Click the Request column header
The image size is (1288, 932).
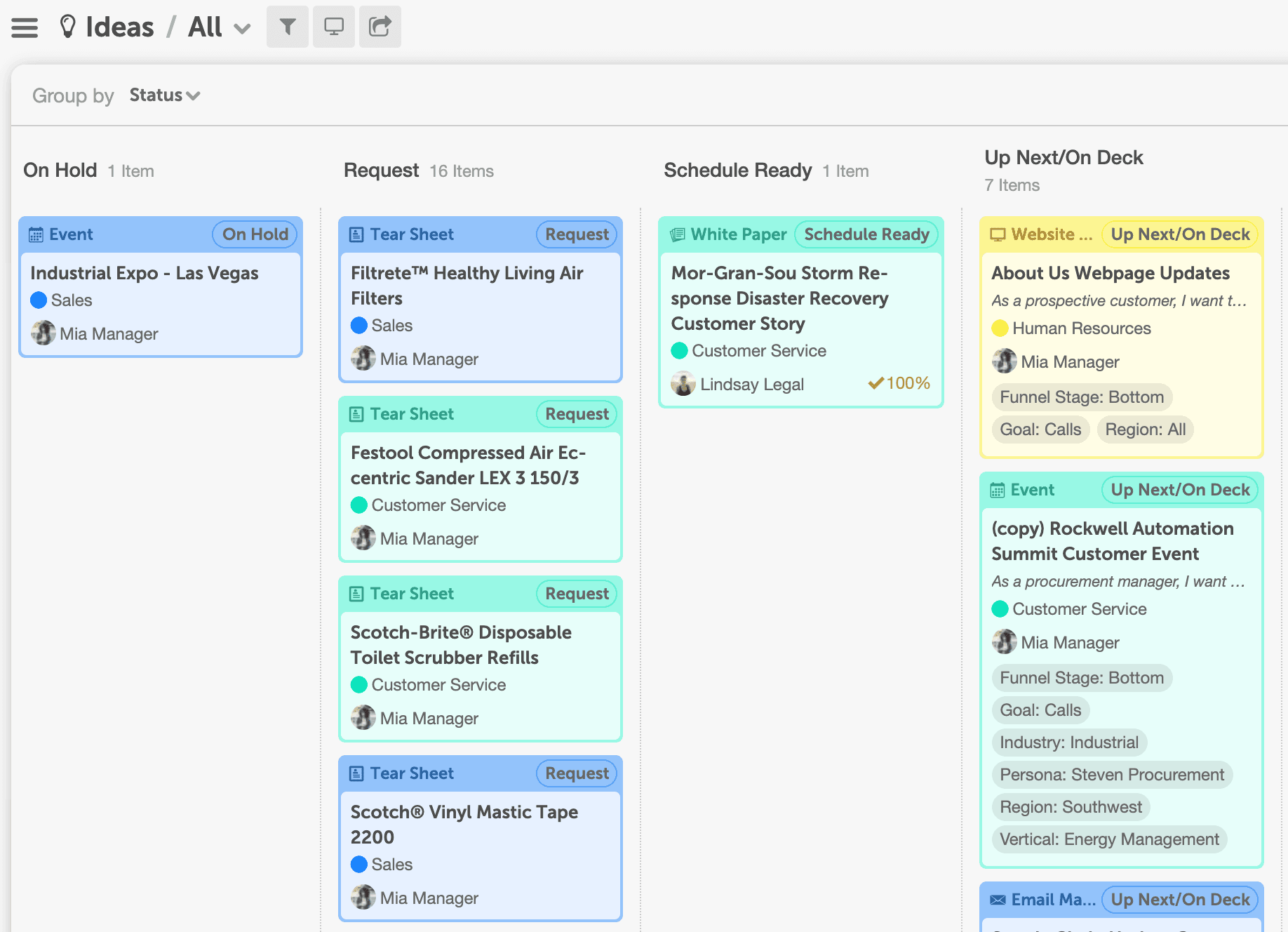381,171
